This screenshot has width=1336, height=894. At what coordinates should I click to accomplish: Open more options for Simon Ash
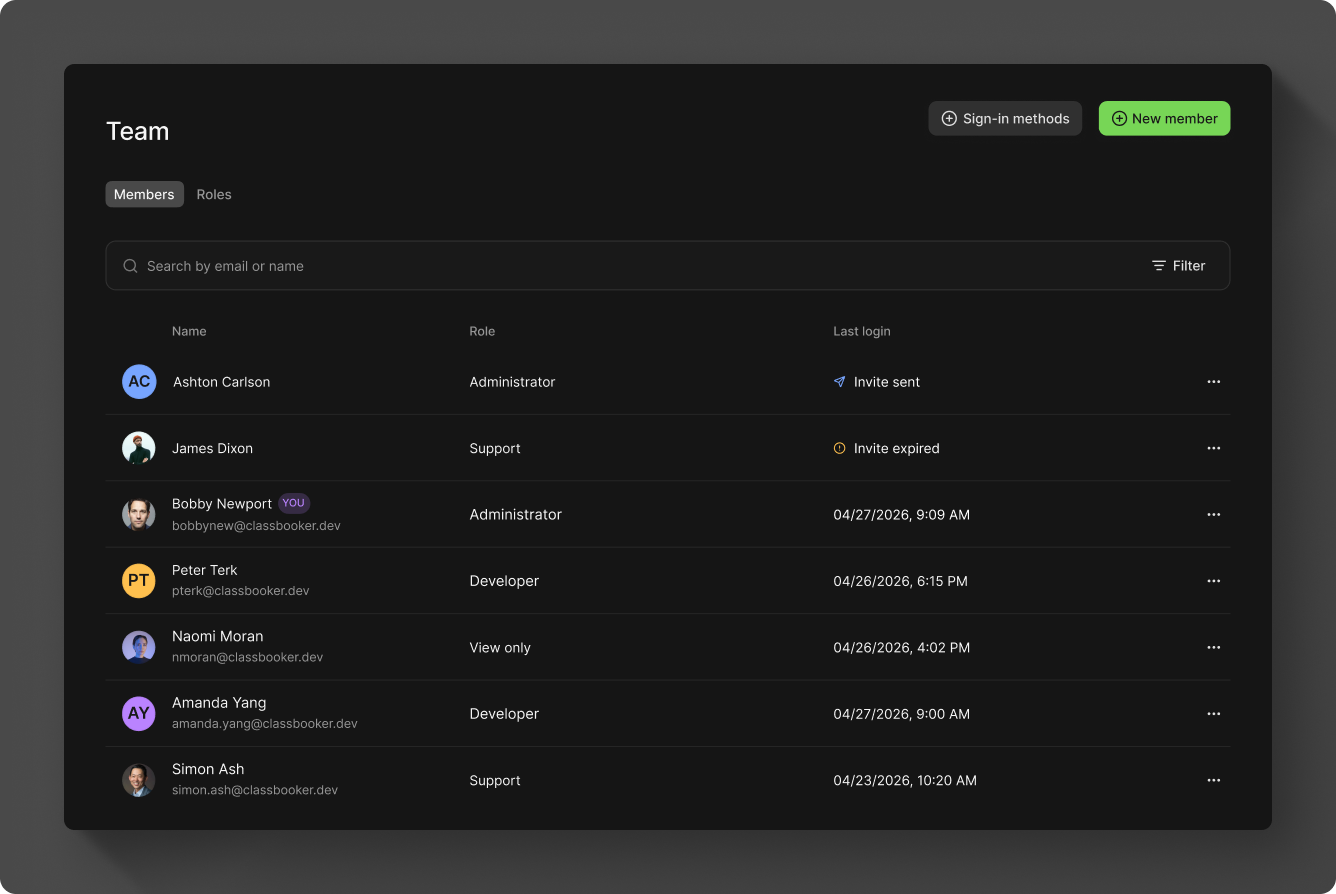(1213, 780)
